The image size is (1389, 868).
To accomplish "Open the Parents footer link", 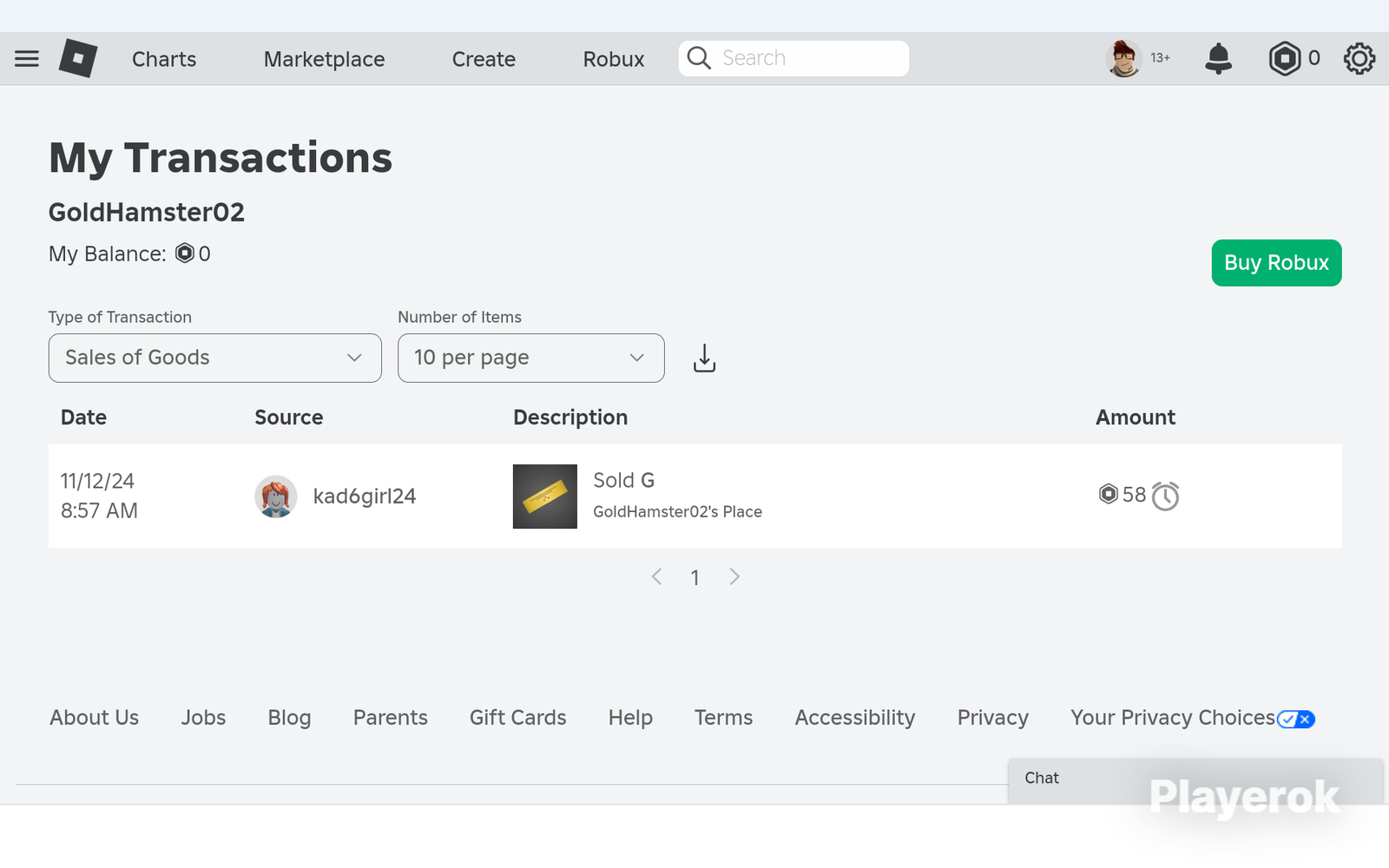I will pos(391,718).
